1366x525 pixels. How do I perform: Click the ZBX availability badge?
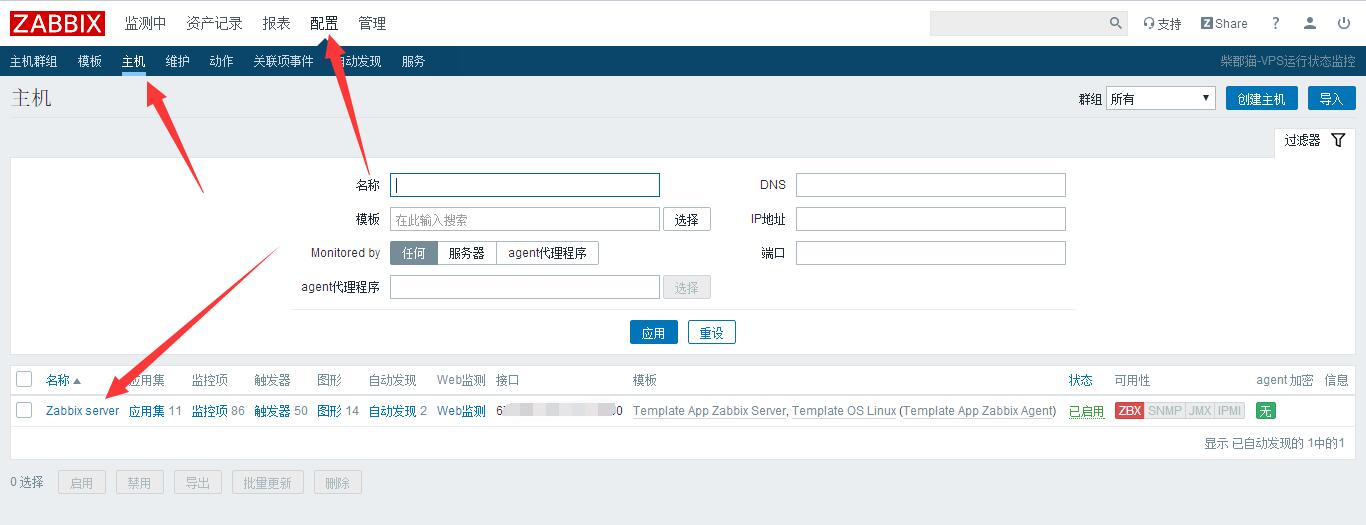tap(1130, 410)
